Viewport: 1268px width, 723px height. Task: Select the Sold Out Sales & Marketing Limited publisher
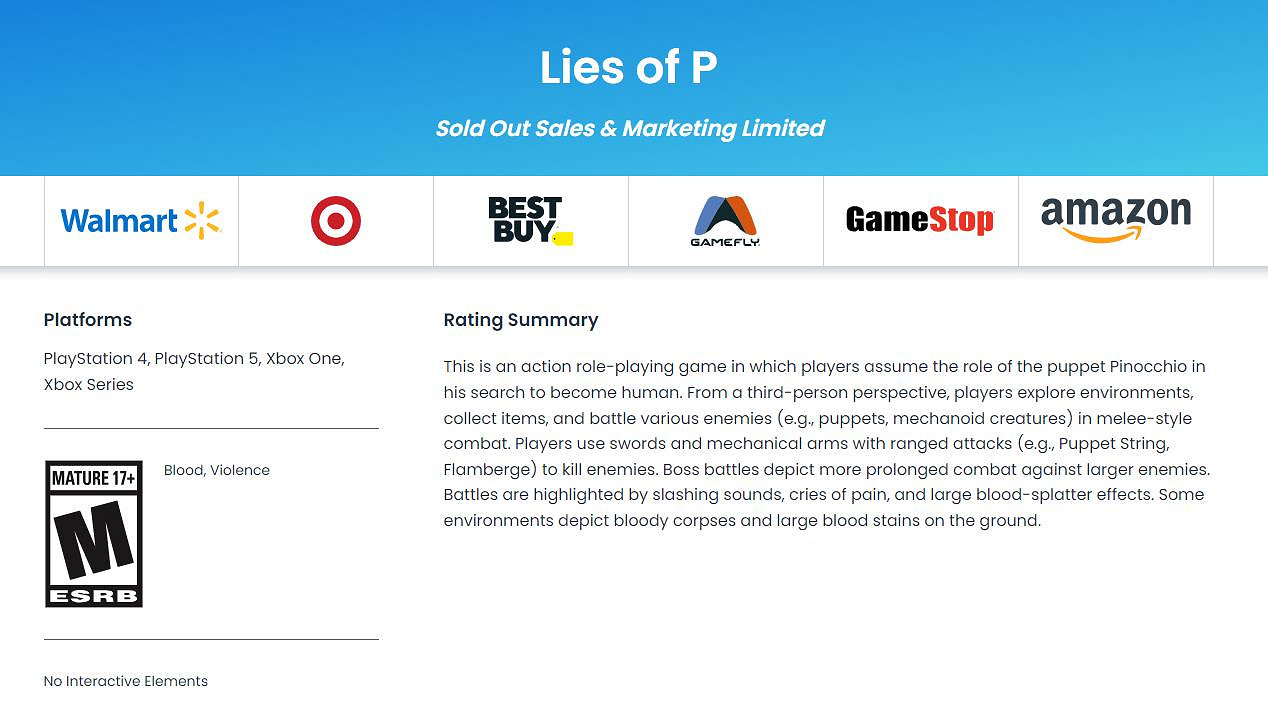pyautogui.click(x=630, y=128)
